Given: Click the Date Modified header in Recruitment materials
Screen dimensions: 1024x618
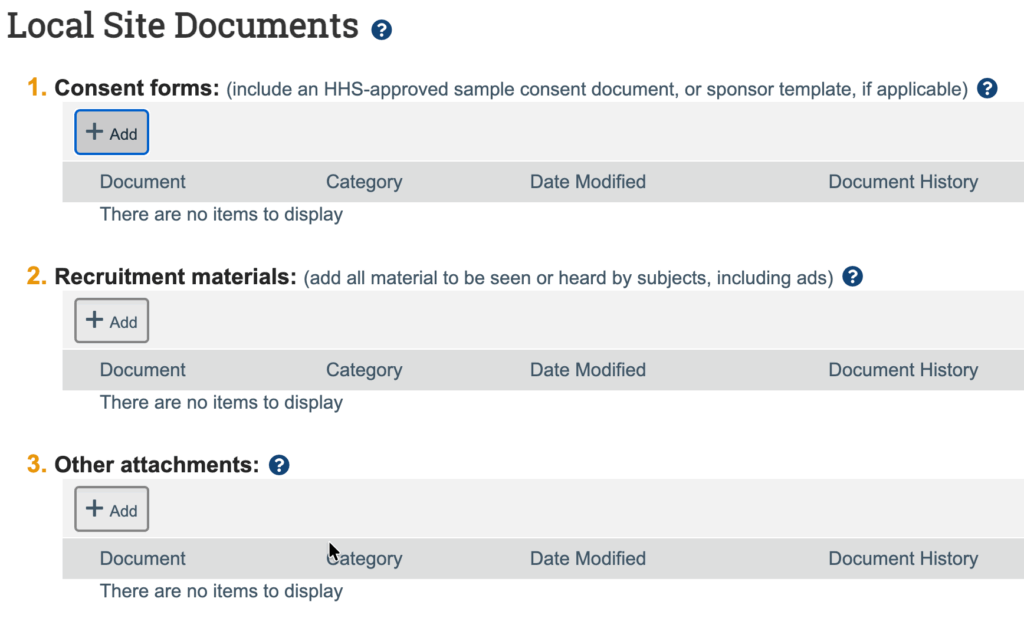Looking at the screenshot, I should [587, 369].
